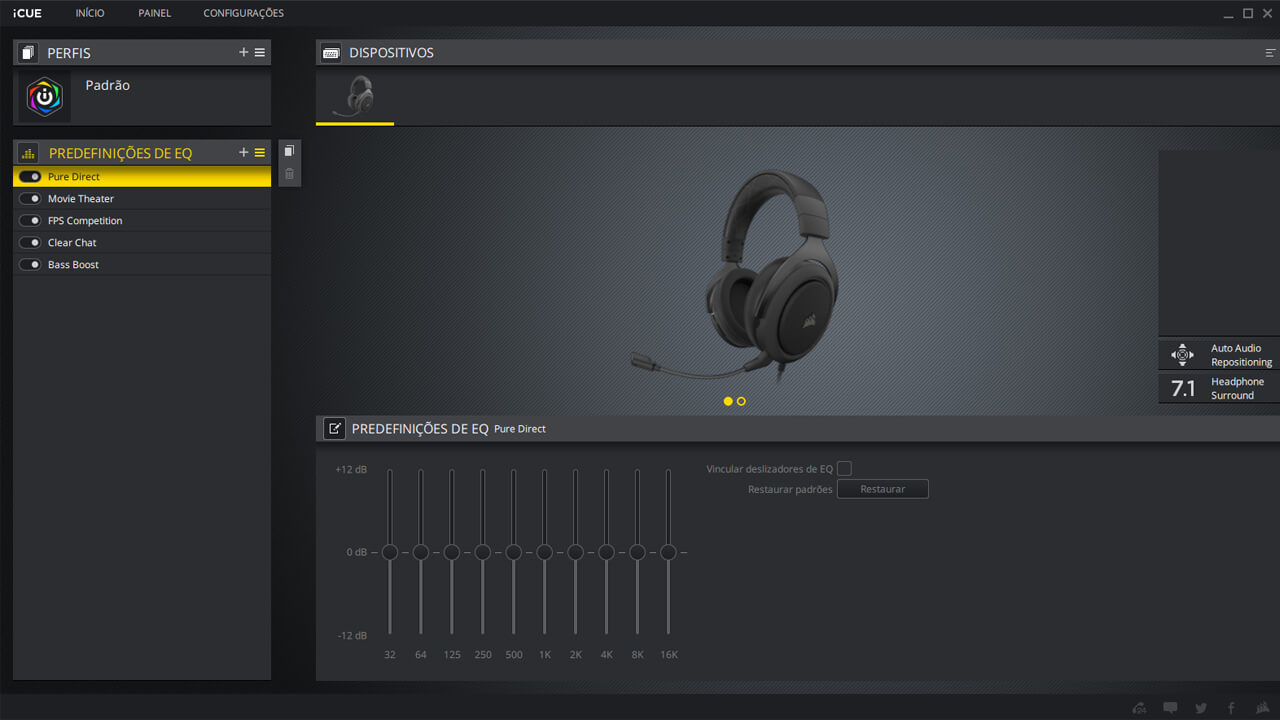
Task: Toggle the Movie Theater preset switch
Action: [30, 199]
